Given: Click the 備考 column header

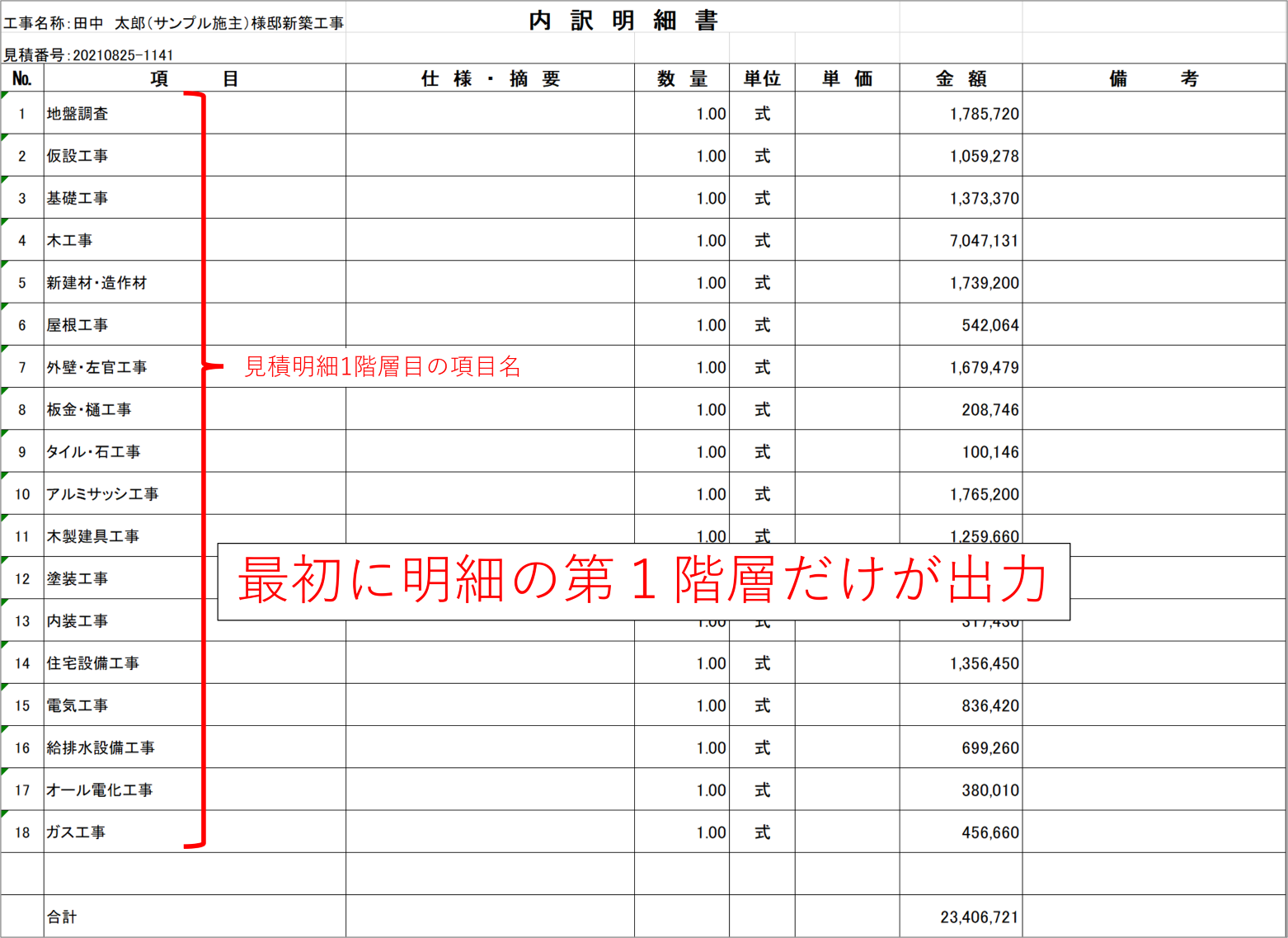Looking at the screenshot, I should click(1153, 78).
